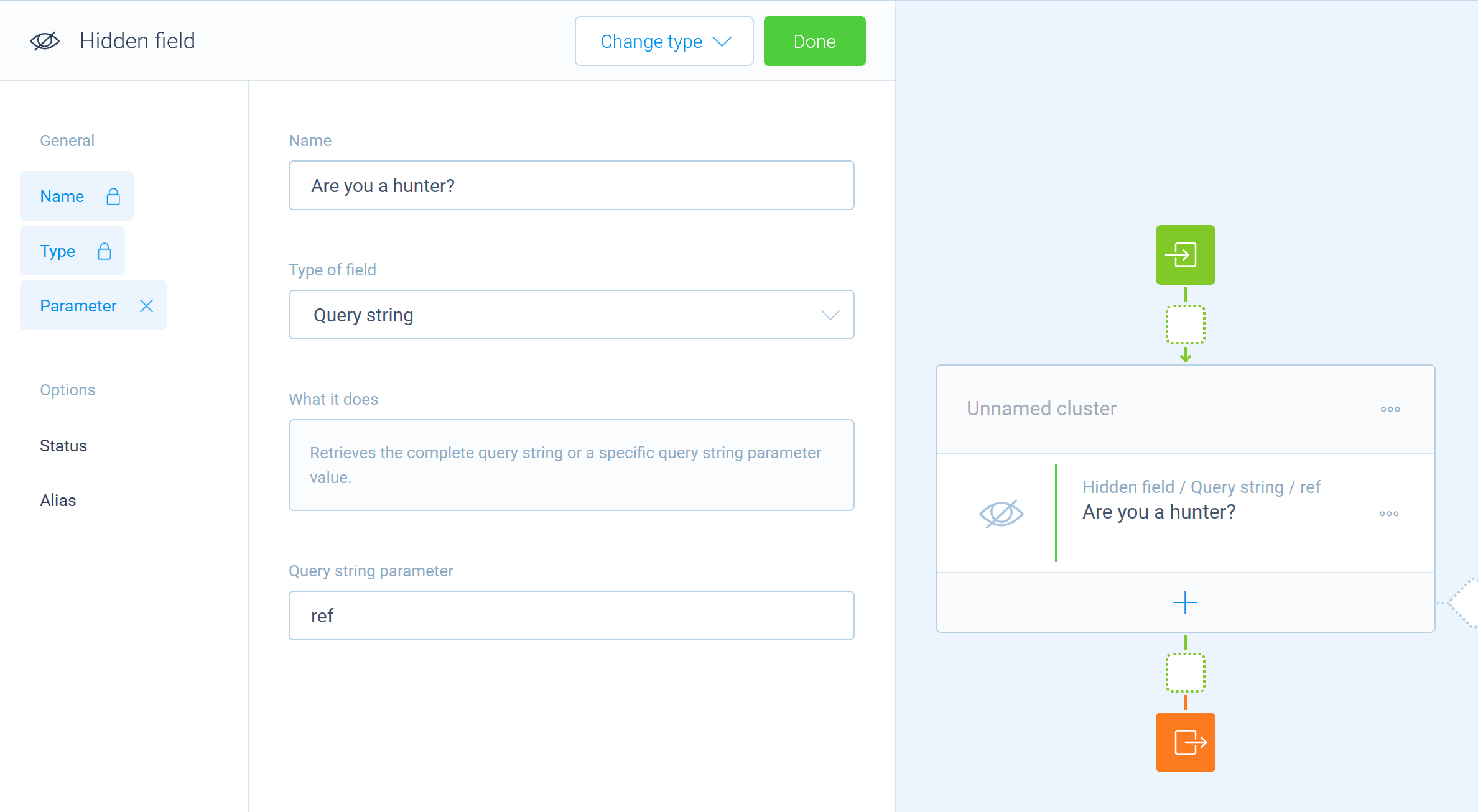Click the lock icon next to Type
The image size is (1478, 812).
[x=105, y=251]
